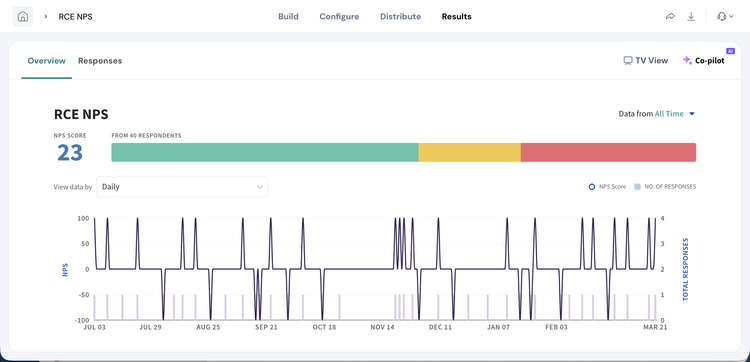
Task: Switch to the Configure tab
Action: coord(339,17)
